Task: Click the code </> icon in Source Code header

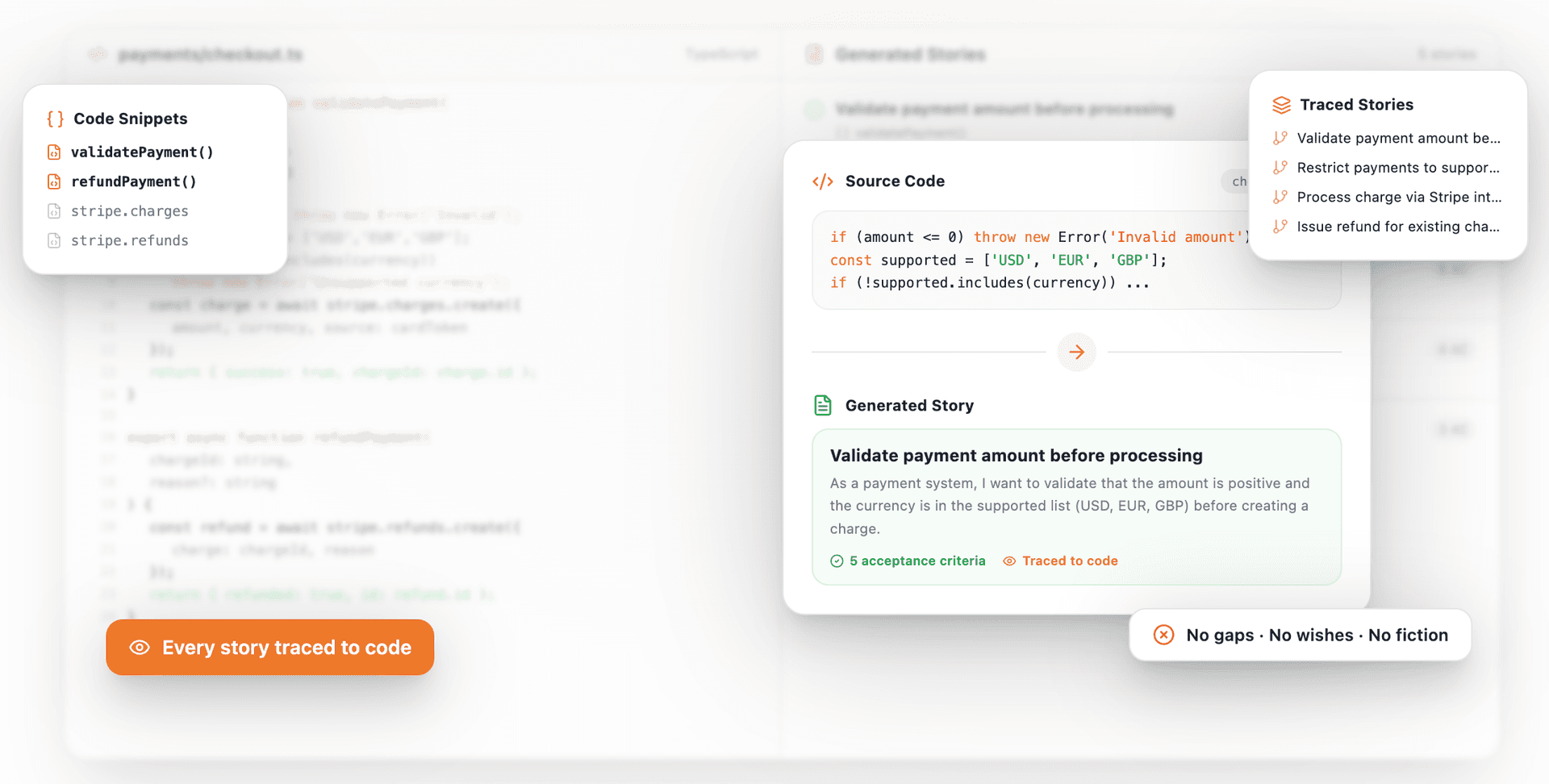Action: pos(822,181)
